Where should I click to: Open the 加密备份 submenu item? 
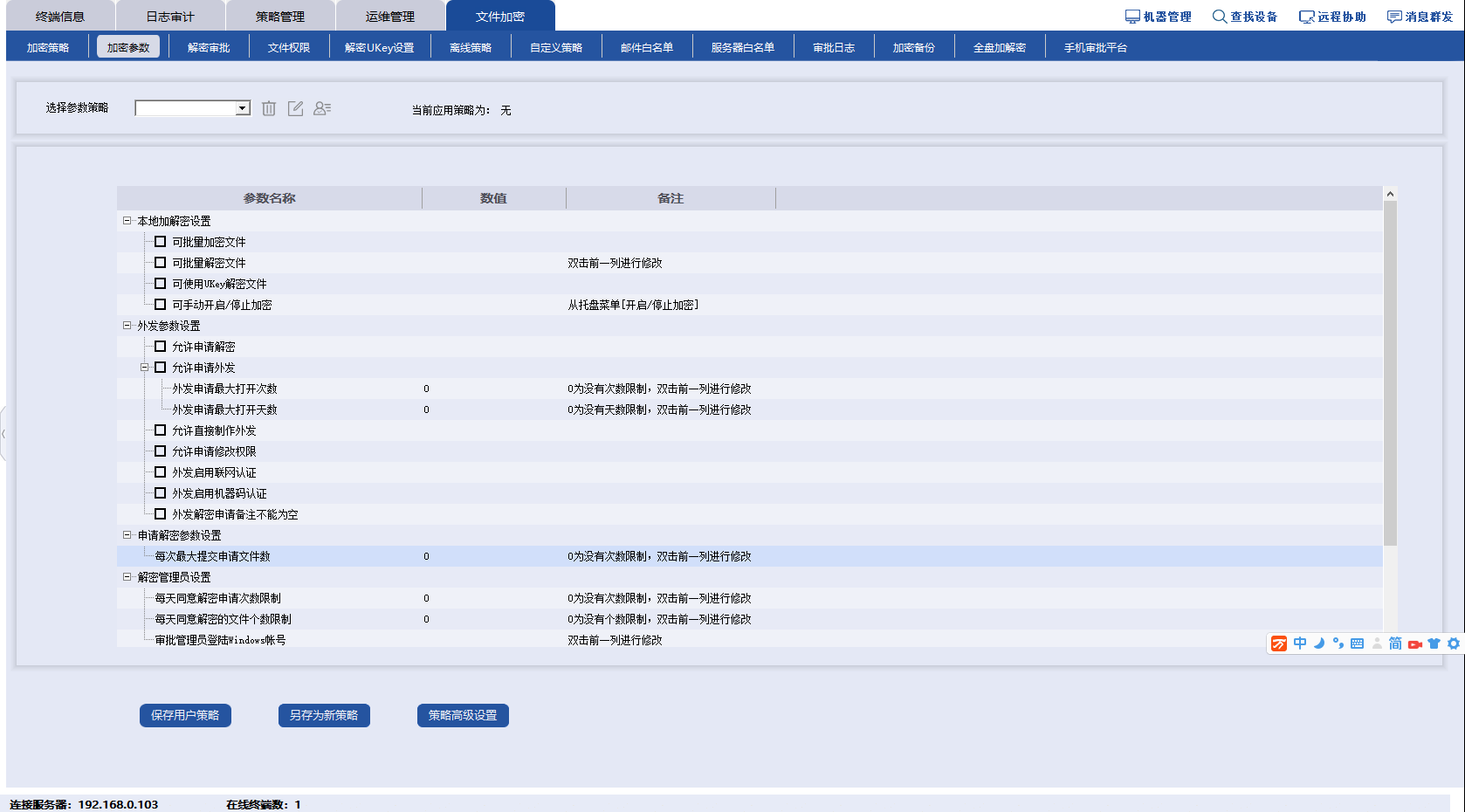click(914, 47)
